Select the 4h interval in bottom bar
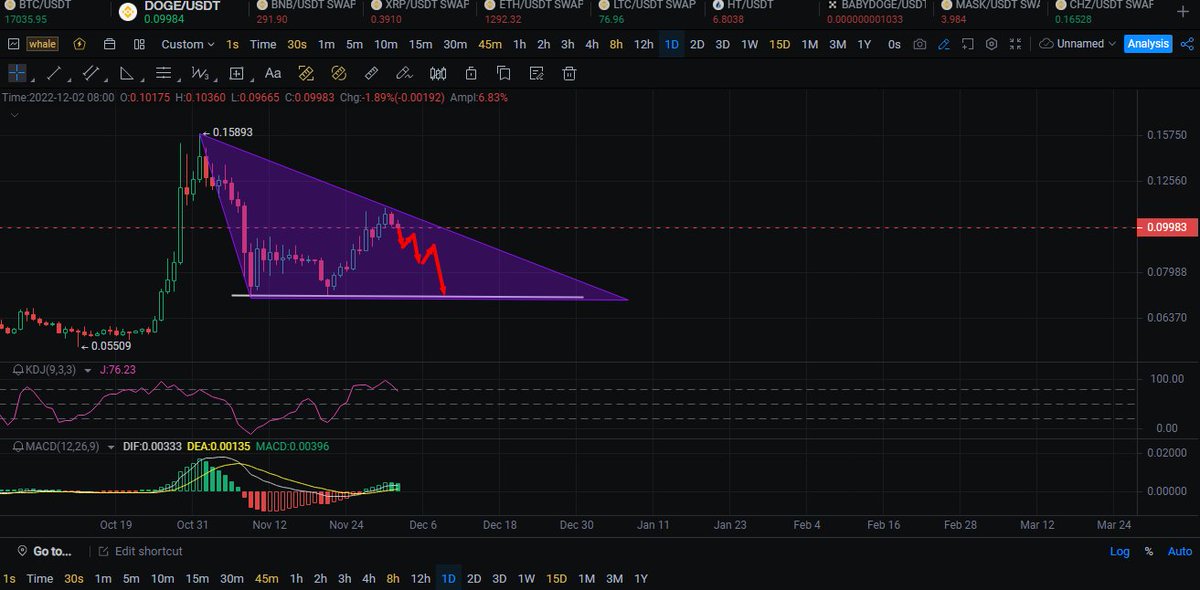 [x=369, y=579]
